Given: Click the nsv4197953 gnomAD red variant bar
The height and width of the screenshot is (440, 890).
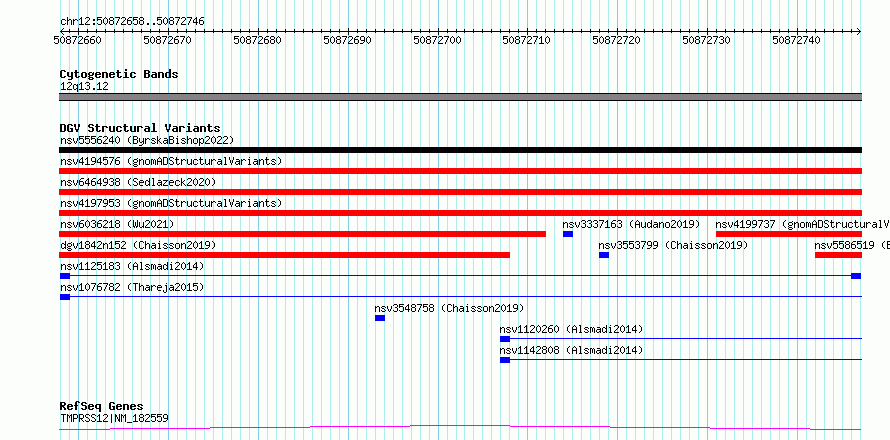Looking at the screenshot, I should [x=460, y=213].
